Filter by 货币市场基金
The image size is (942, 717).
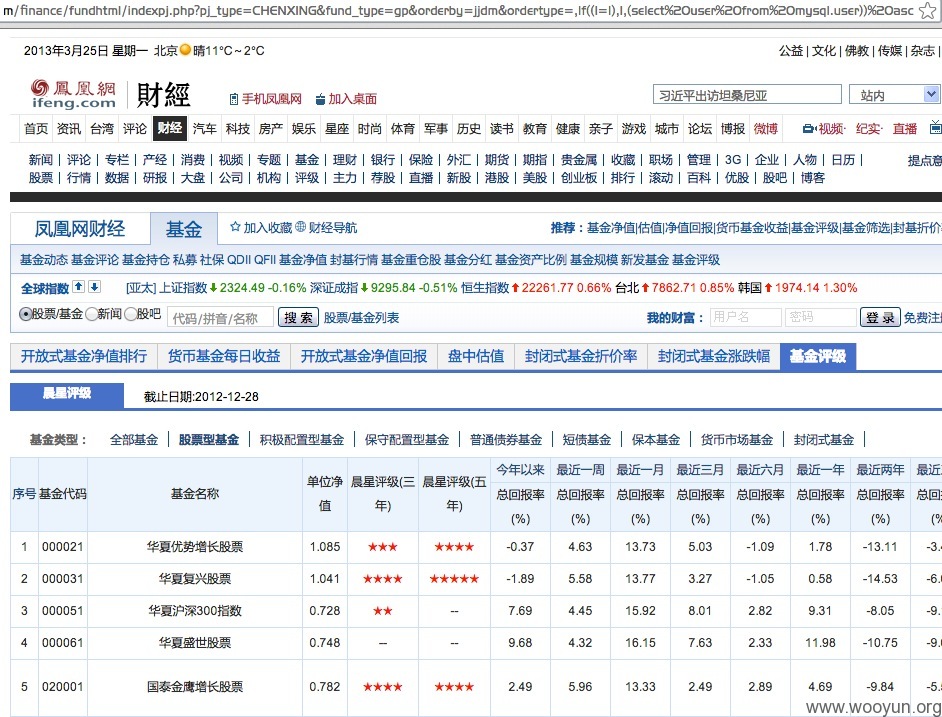(x=737, y=439)
